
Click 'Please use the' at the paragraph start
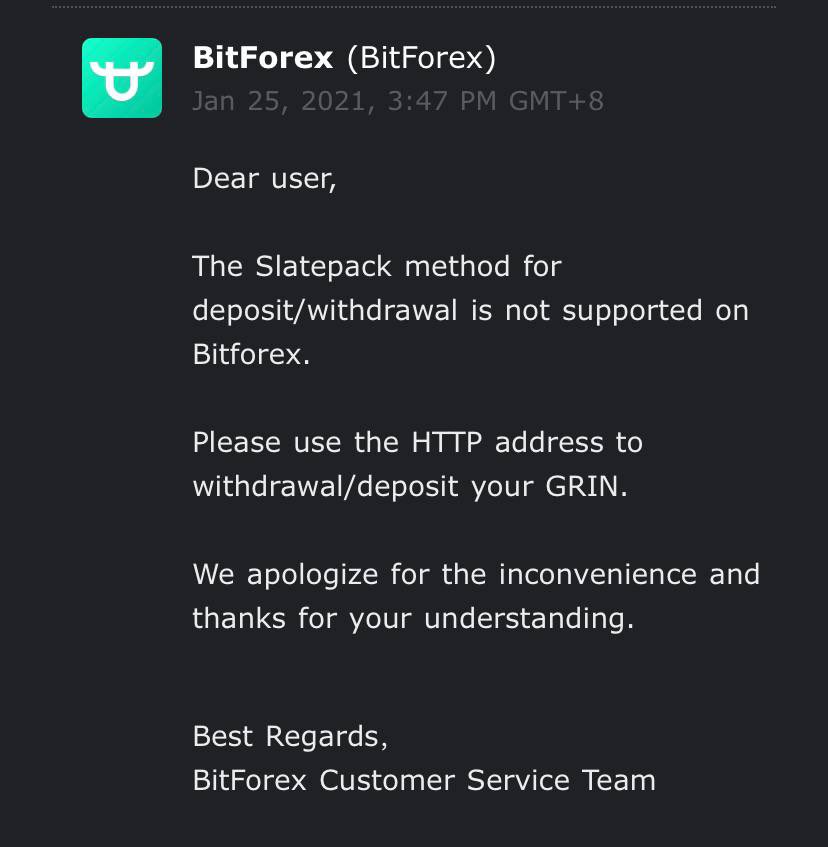[x=295, y=442]
